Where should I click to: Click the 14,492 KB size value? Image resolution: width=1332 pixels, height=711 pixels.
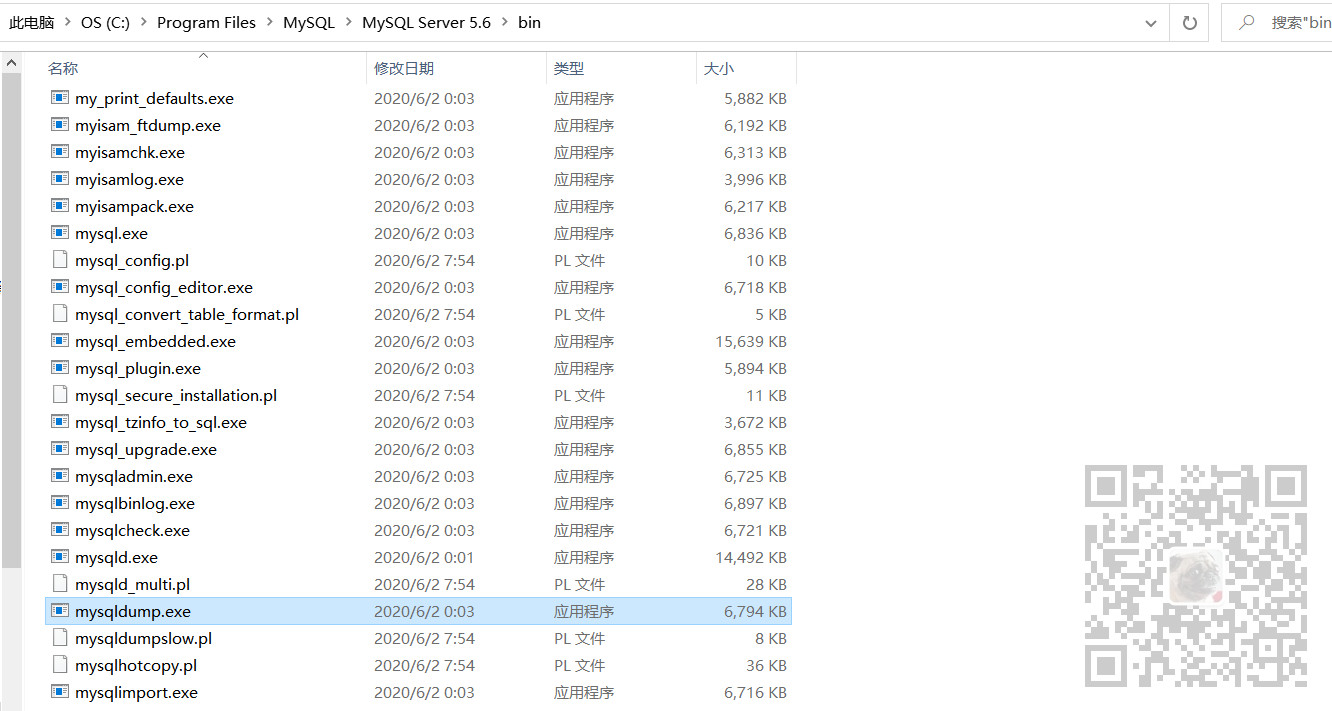coord(751,557)
